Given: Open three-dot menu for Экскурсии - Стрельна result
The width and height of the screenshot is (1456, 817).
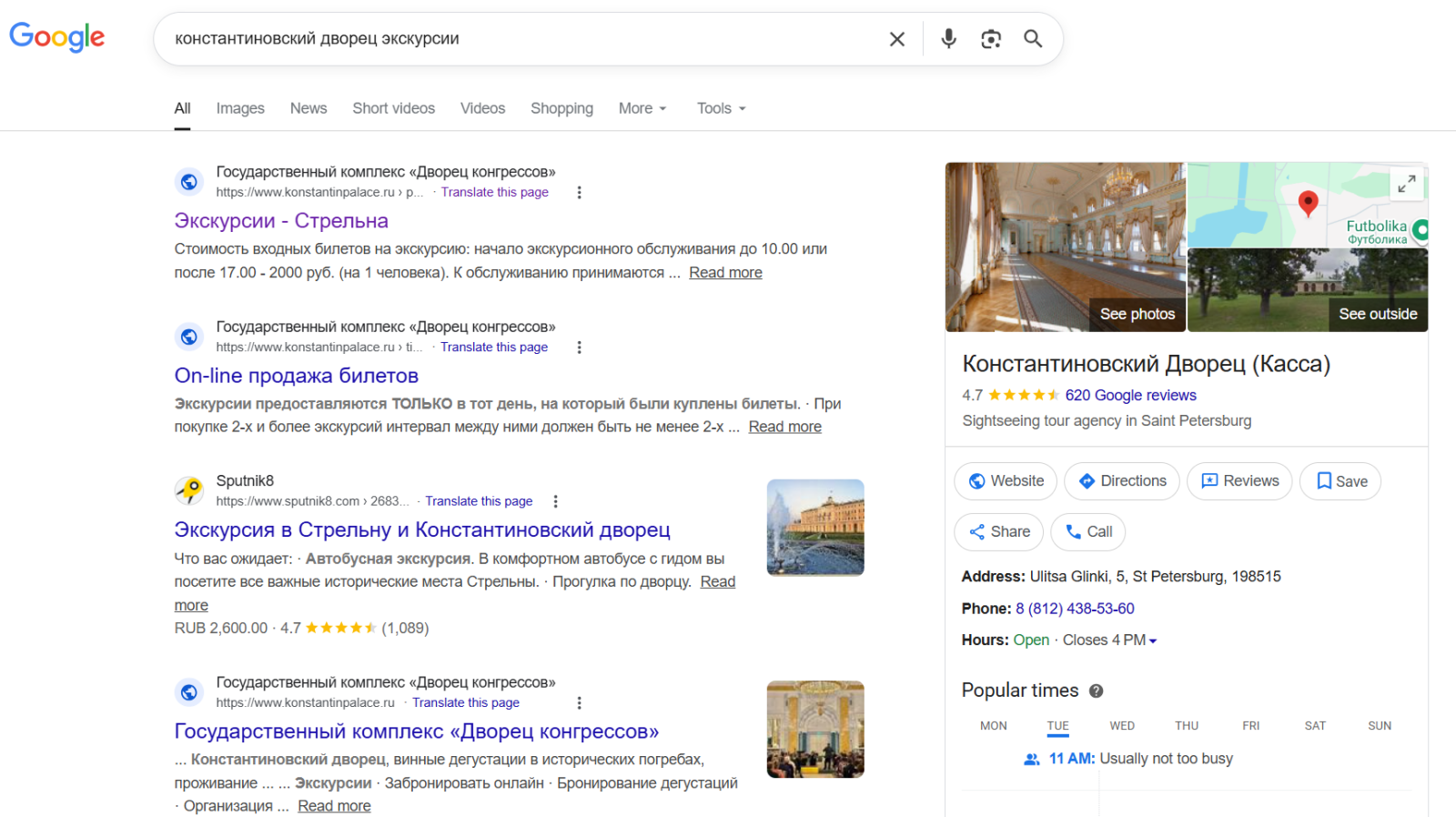Looking at the screenshot, I should 579,192.
